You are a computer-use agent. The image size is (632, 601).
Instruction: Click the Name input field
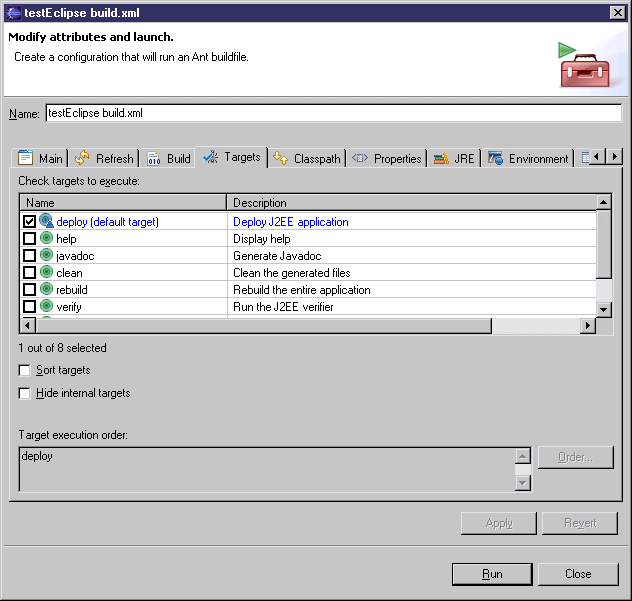[x=333, y=114]
